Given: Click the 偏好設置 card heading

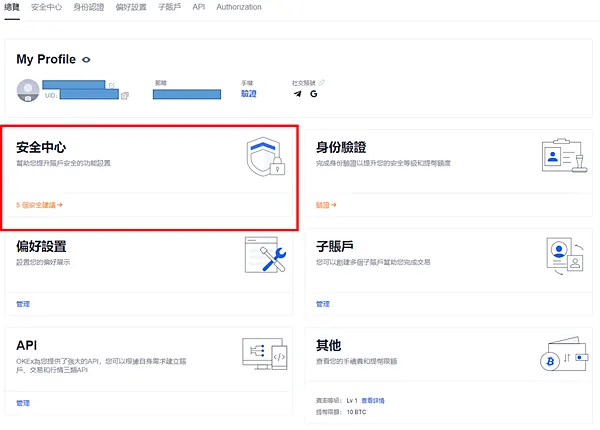Looking at the screenshot, I should (x=41, y=246).
